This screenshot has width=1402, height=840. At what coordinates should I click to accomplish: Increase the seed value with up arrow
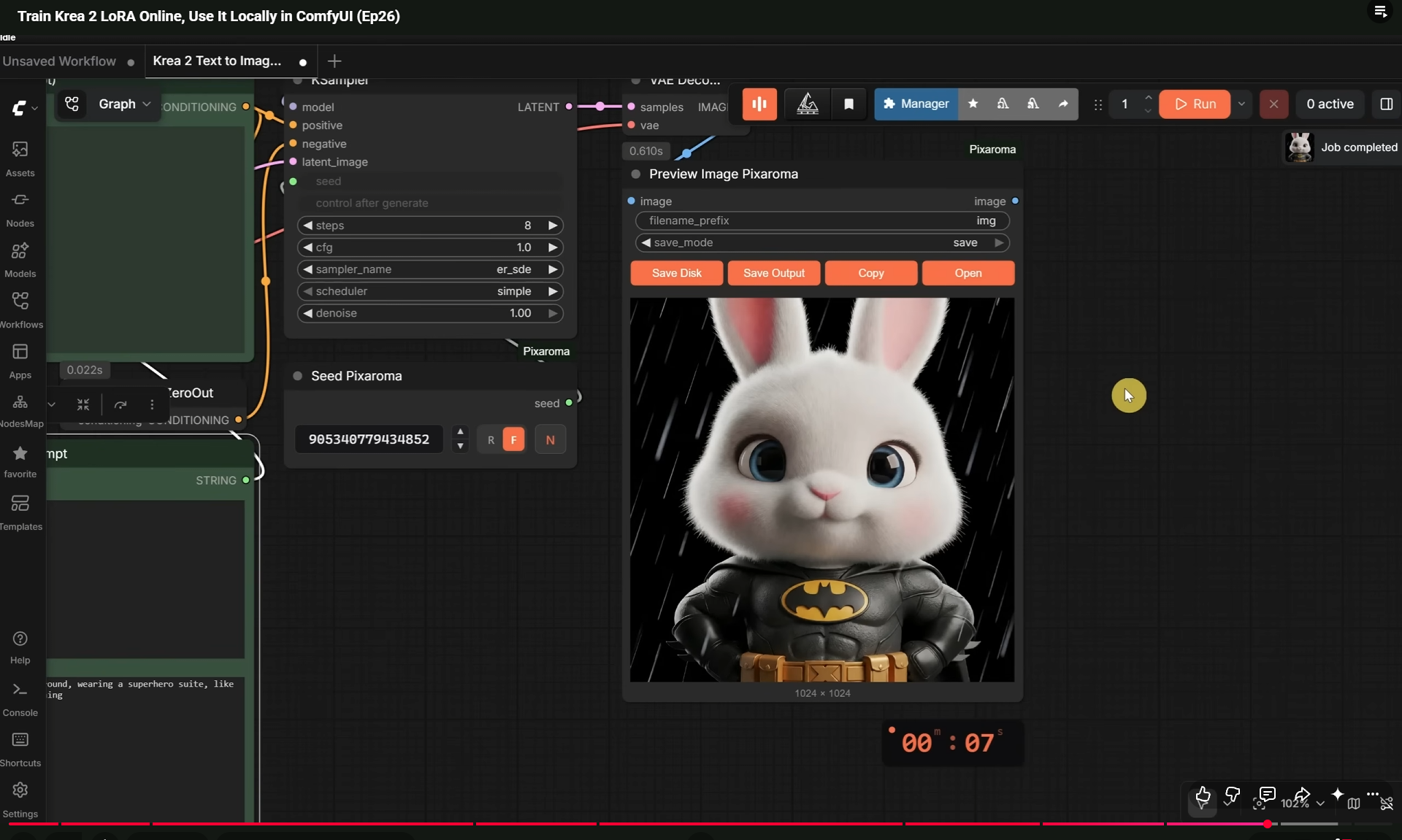click(460, 431)
